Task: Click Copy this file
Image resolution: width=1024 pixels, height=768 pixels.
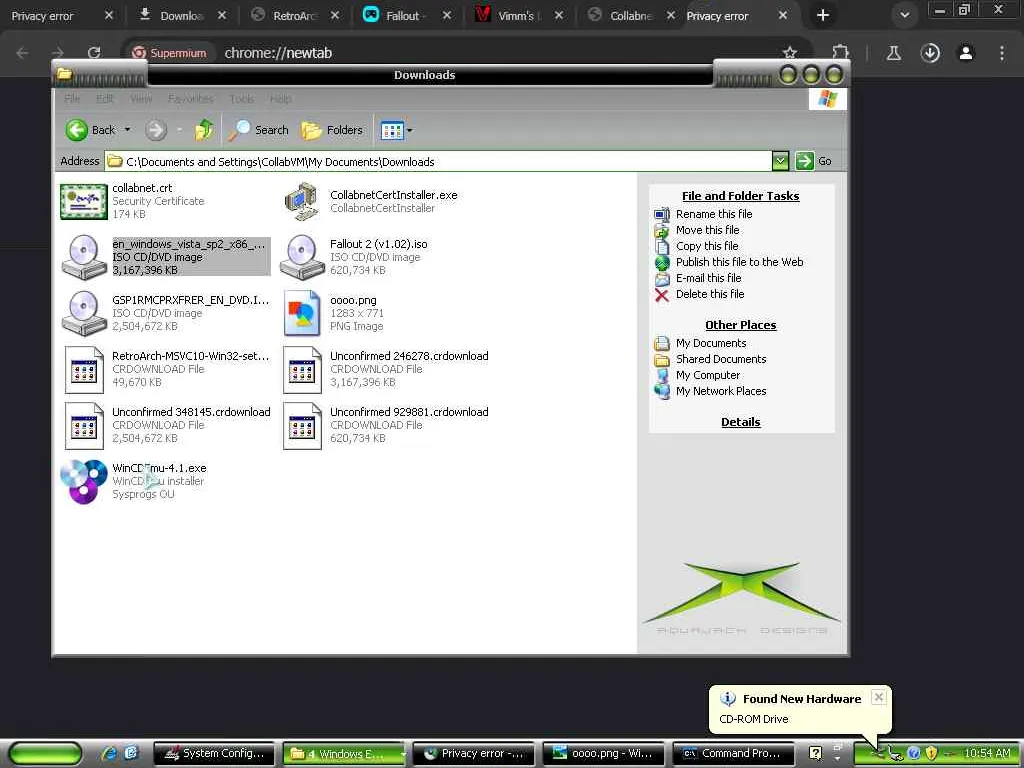Action: (x=707, y=246)
